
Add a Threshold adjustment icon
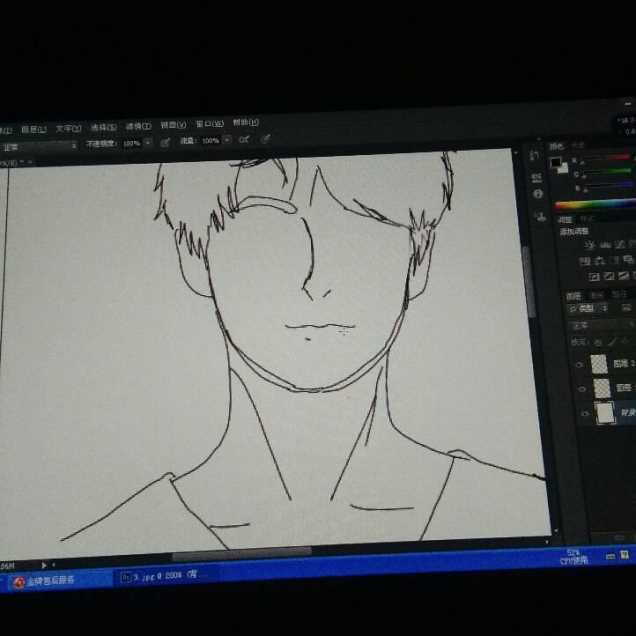click(x=623, y=275)
